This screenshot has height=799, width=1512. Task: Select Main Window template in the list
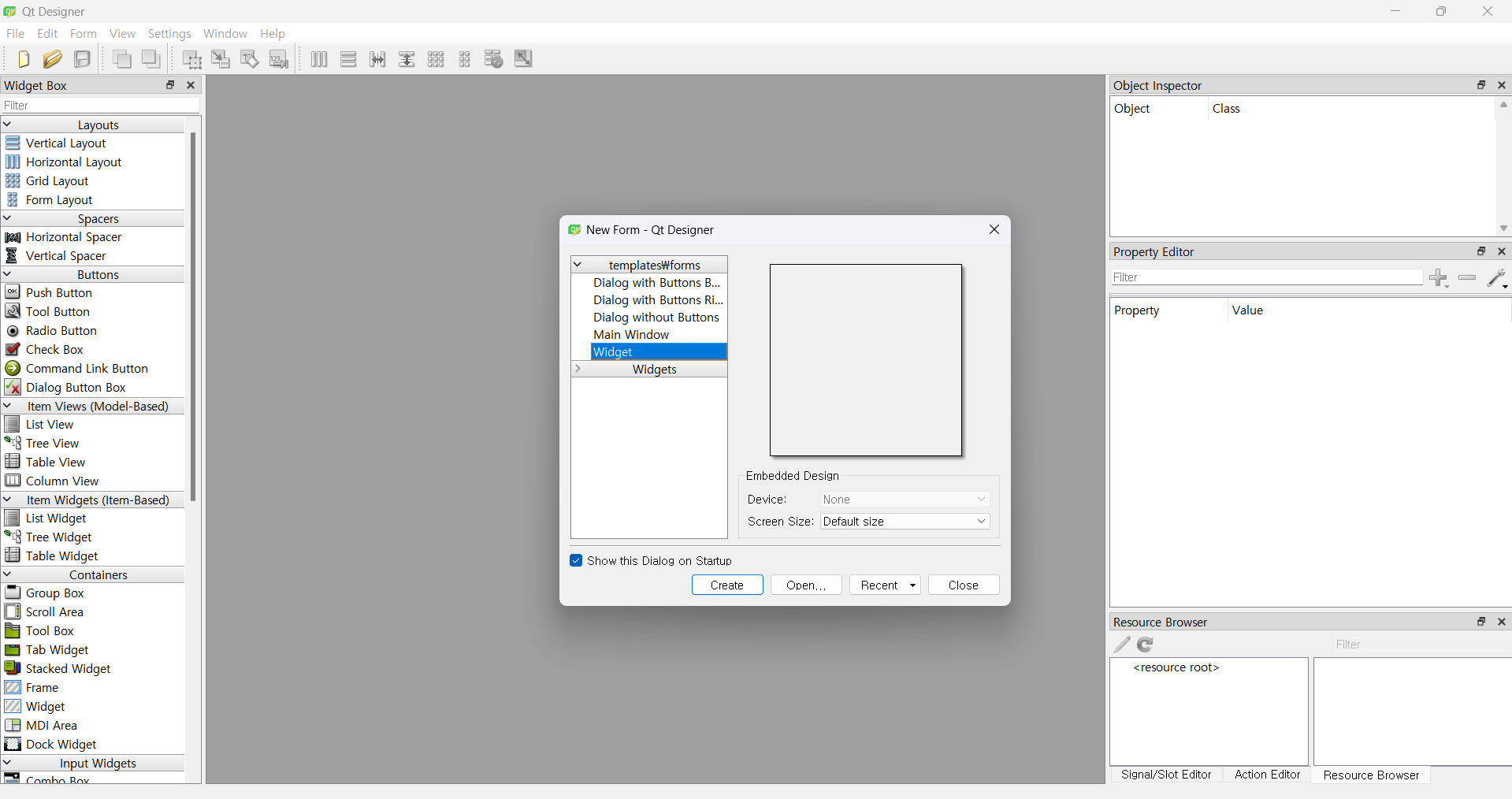pos(659,335)
